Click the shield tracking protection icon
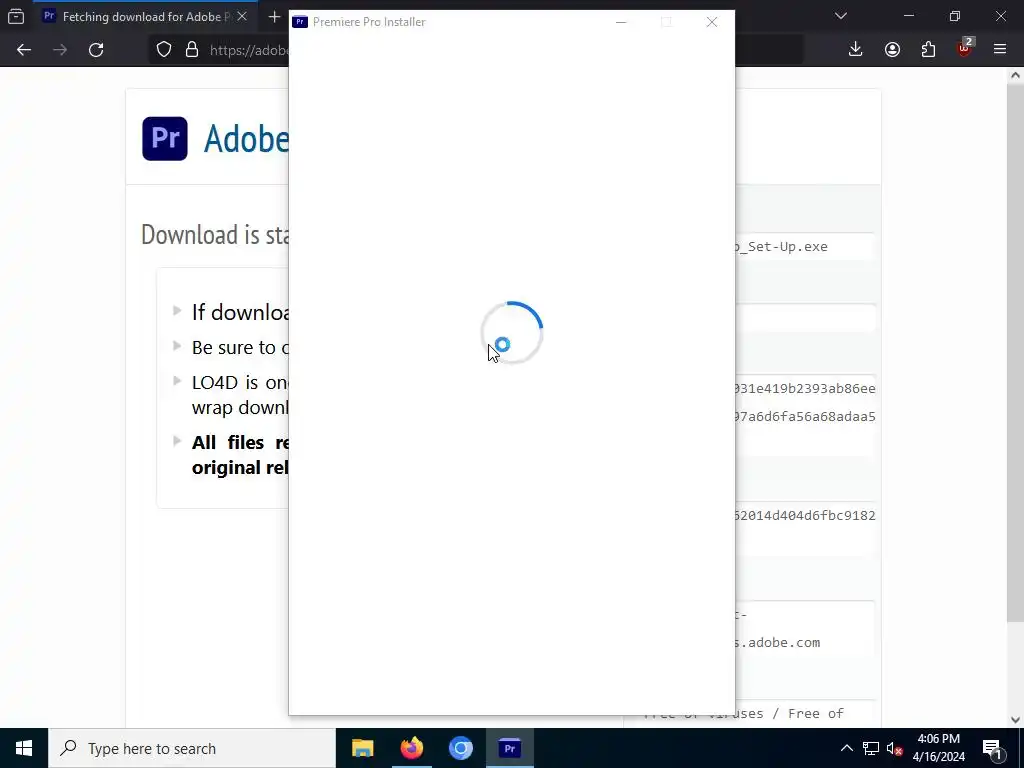The image size is (1024, 768). [164, 50]
